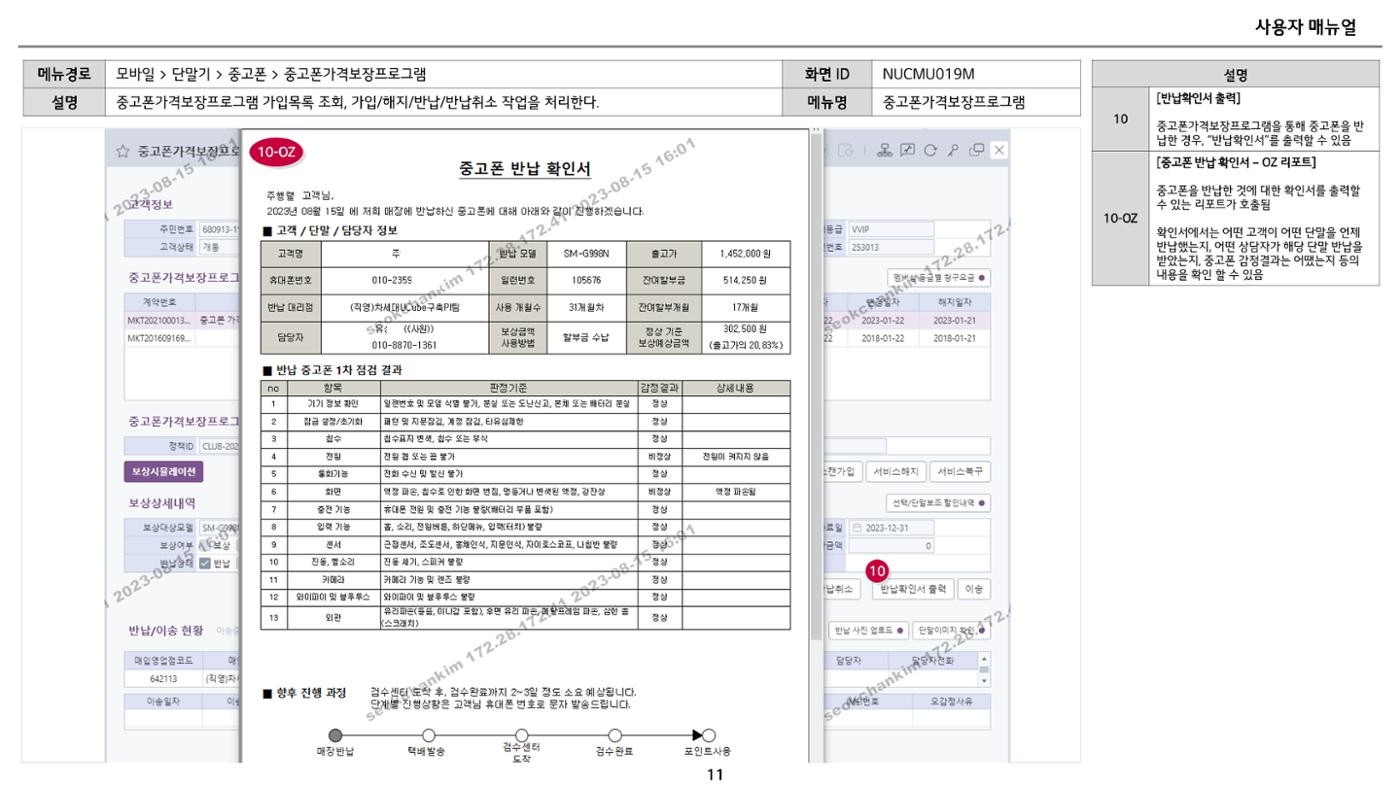1400x788 pixels.
Task: Click the 이송 button
Action: point(973,589)
